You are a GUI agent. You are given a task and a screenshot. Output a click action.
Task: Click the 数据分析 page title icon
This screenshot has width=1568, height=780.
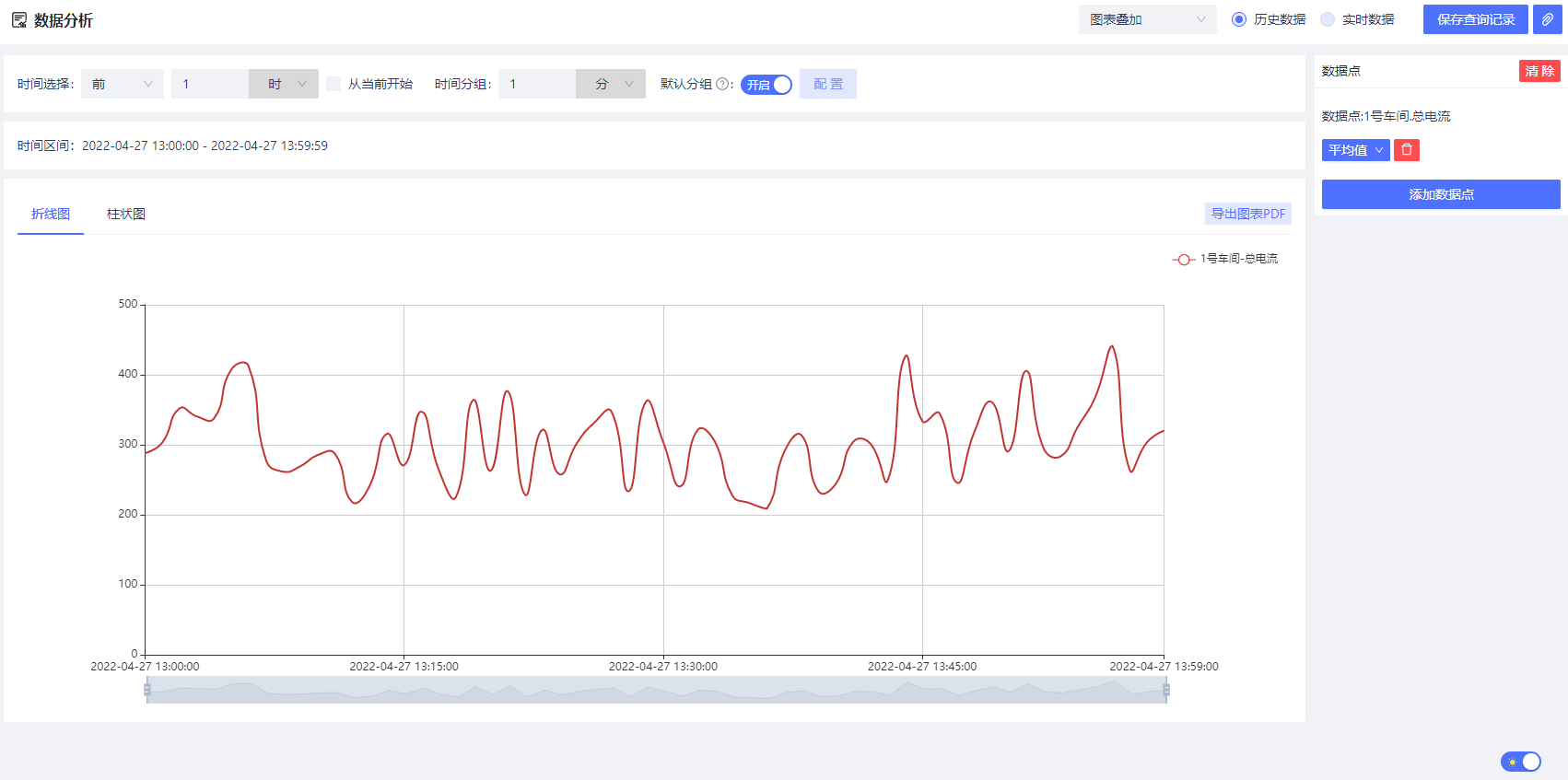19,20
